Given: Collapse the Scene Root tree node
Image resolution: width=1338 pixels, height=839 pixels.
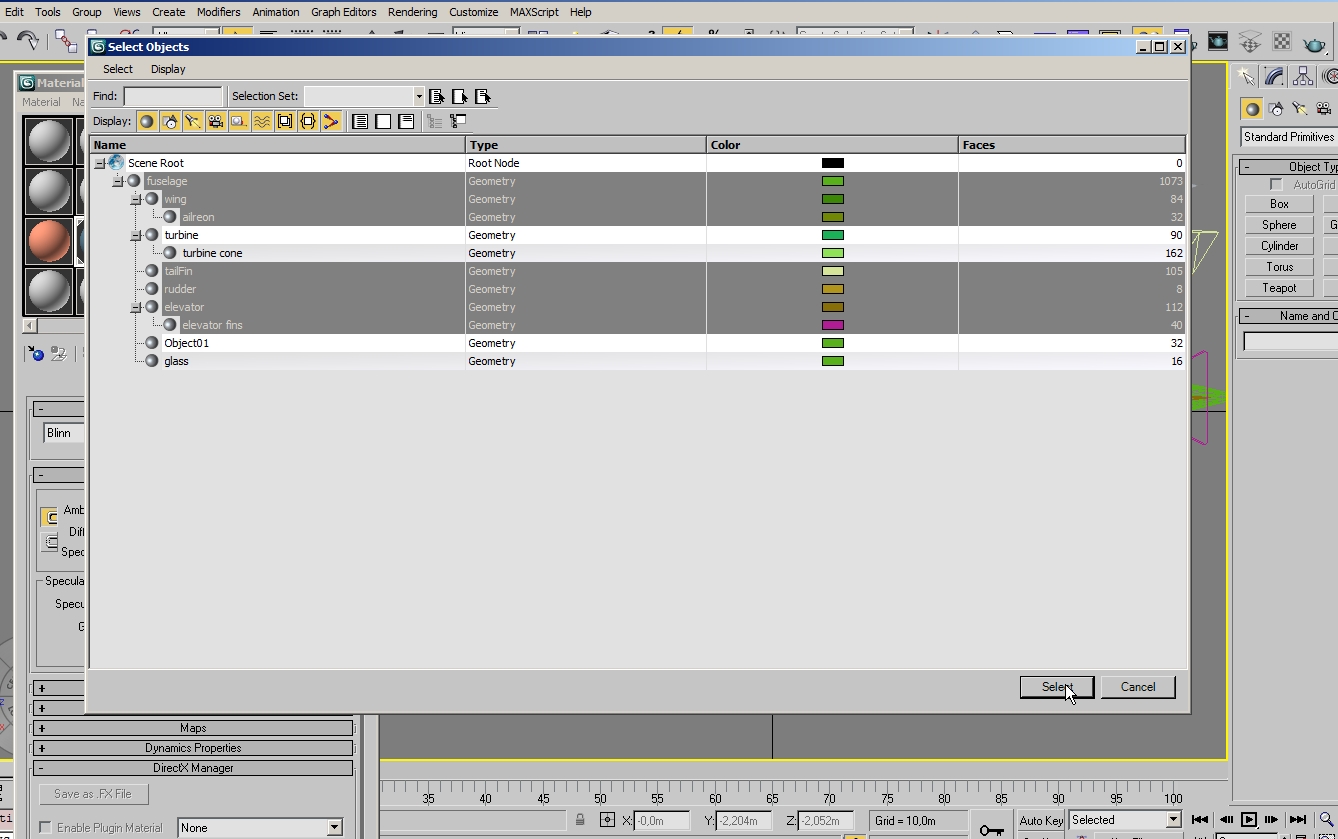Looking at the screenshot, I should click(100, 163).
